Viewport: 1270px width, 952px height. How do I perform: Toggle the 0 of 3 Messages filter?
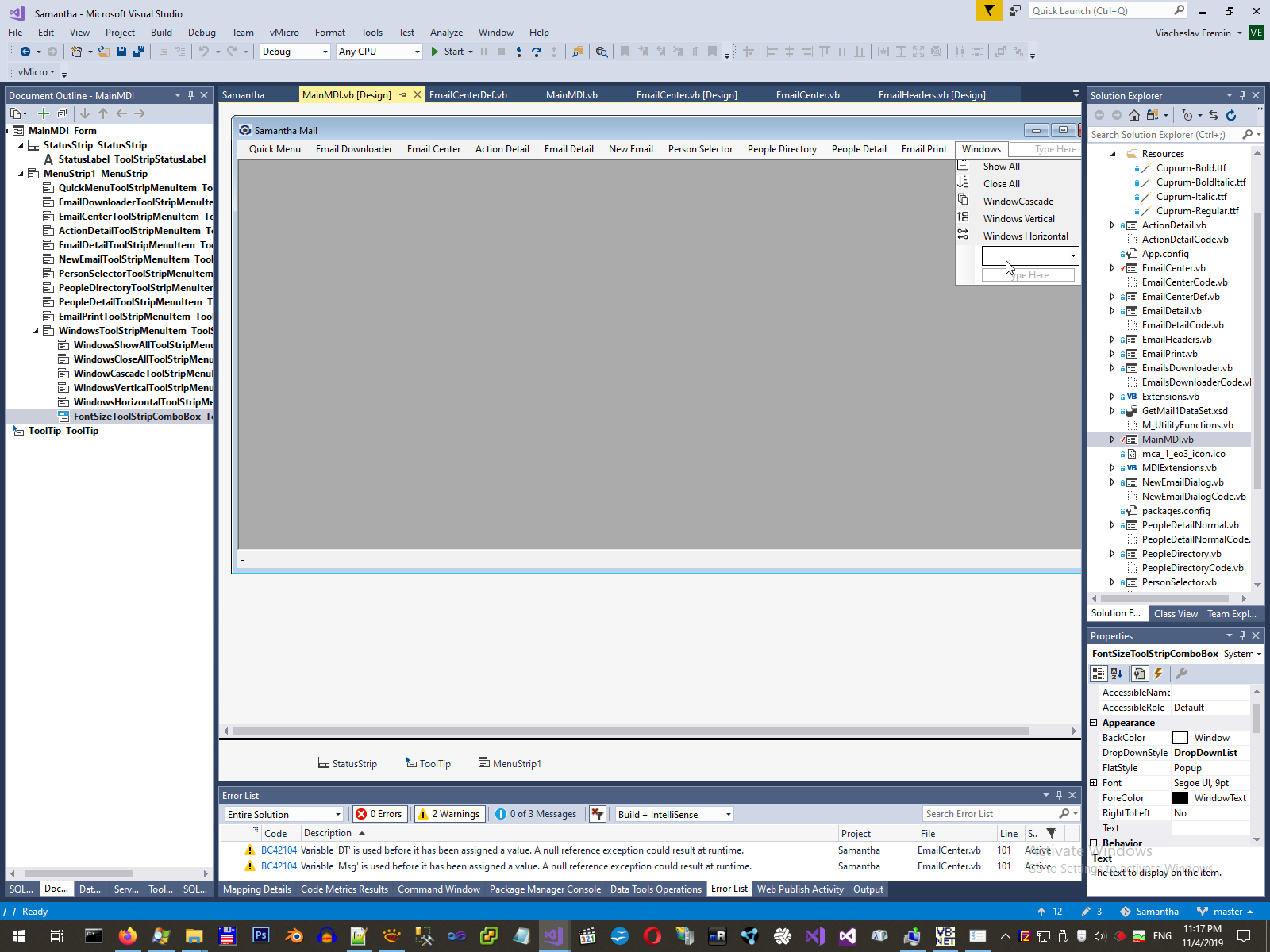pyautogui.click(x=536, y=814)
